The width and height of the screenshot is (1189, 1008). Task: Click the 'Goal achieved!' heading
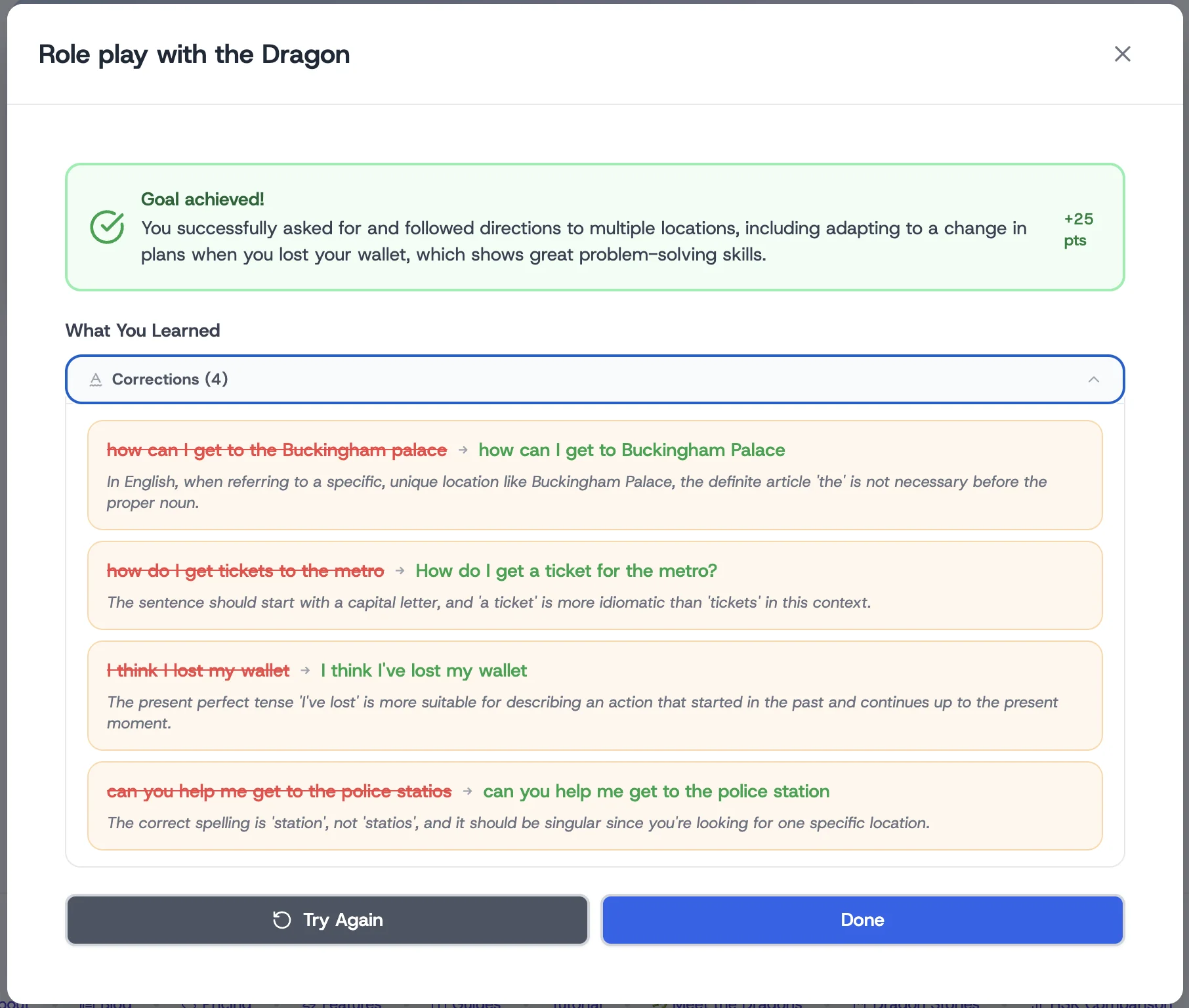click(x=202, y=199)
